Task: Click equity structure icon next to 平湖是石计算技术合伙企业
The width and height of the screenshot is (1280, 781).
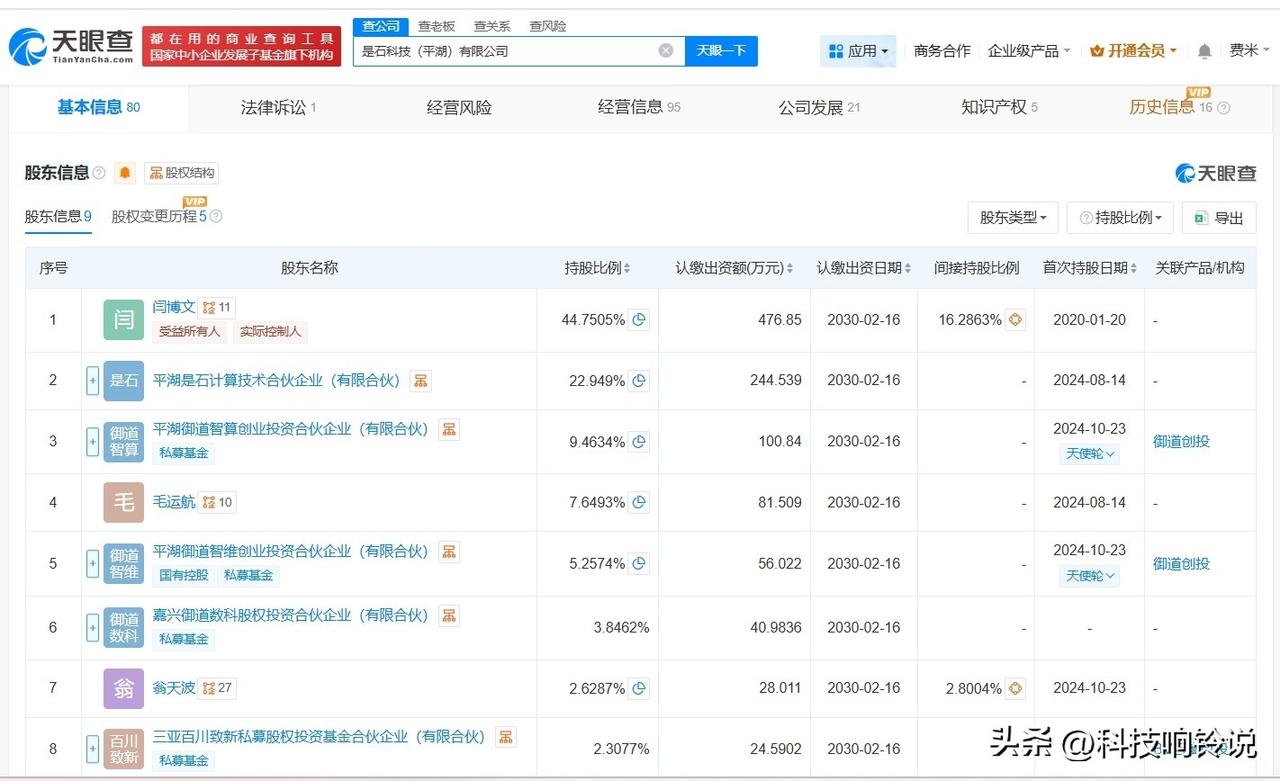Action: click(421, 381)
